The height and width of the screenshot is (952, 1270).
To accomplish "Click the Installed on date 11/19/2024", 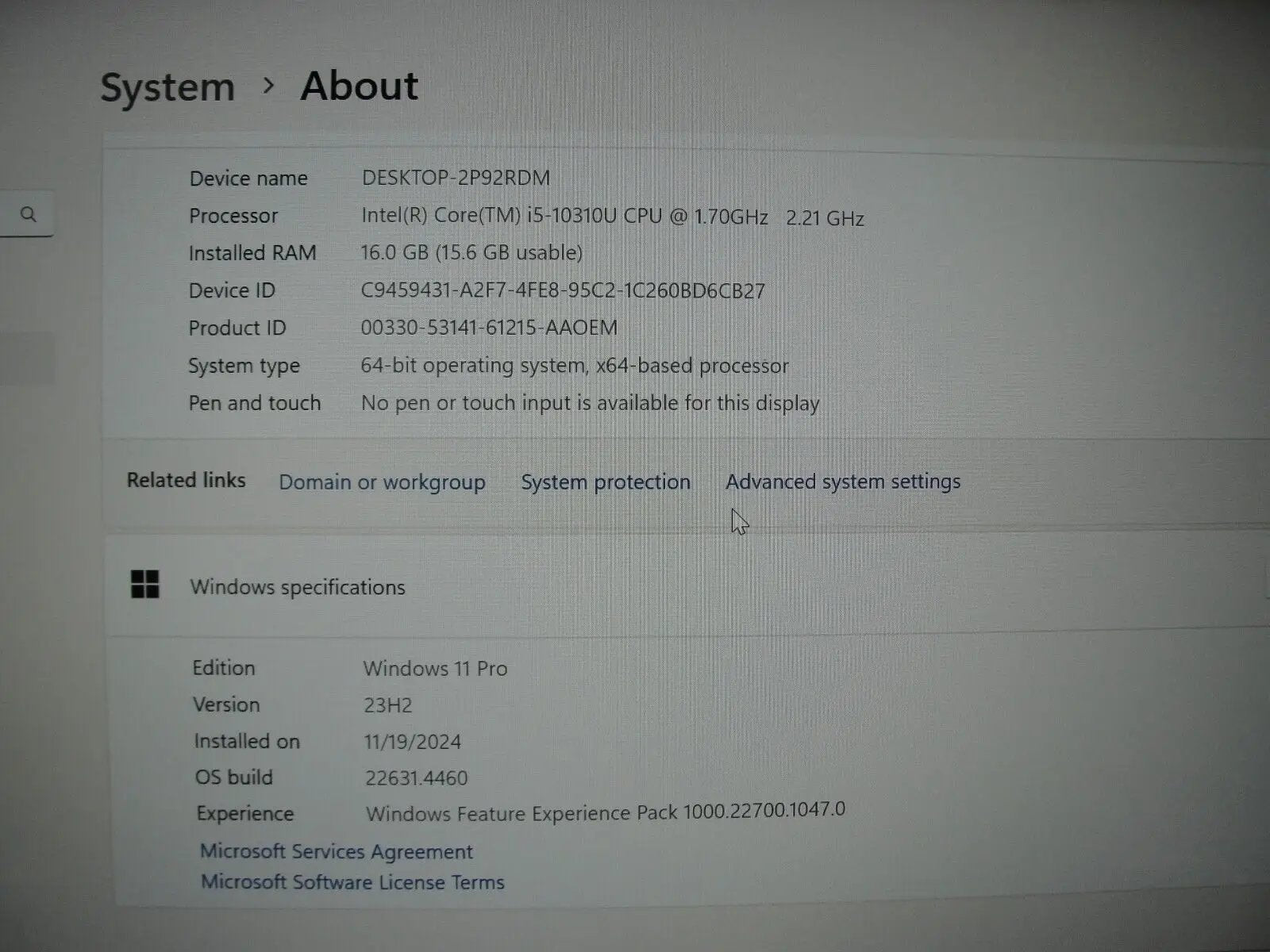I will [413, 743].
